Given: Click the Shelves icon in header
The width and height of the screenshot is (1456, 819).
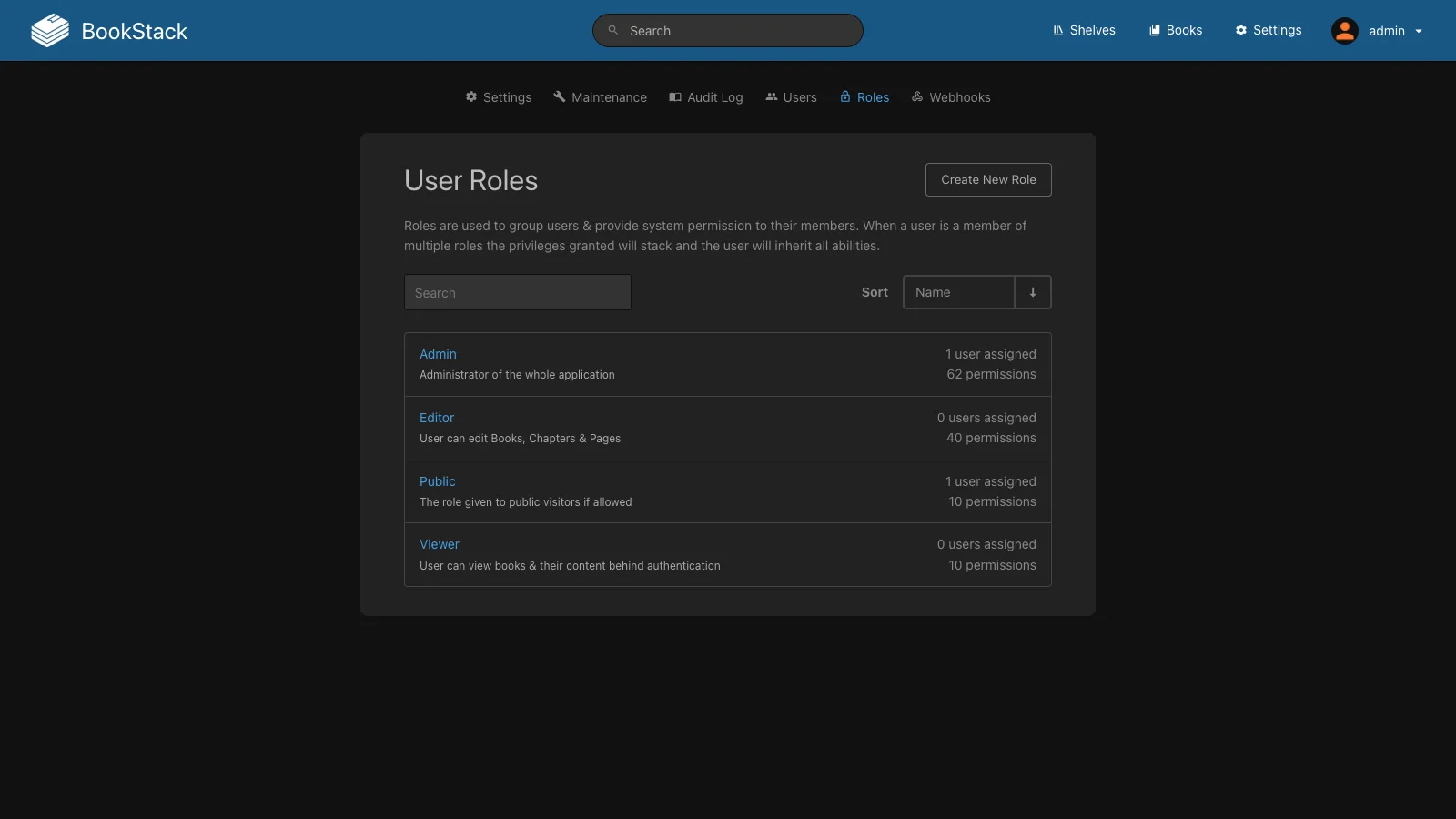Looking at the screenshot, I should pyautogui.click(x=1058, y=31).
